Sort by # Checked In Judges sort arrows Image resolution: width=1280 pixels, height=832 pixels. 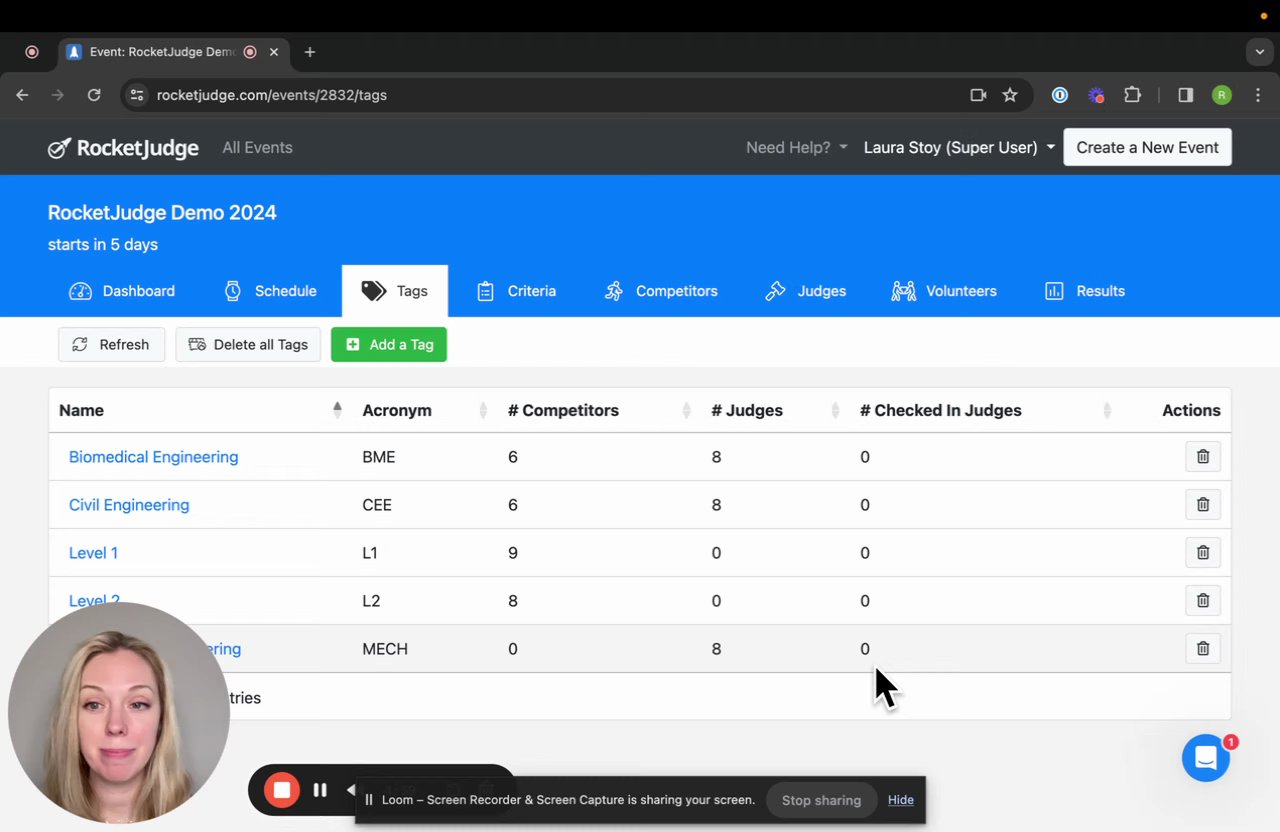(1107, 410)
